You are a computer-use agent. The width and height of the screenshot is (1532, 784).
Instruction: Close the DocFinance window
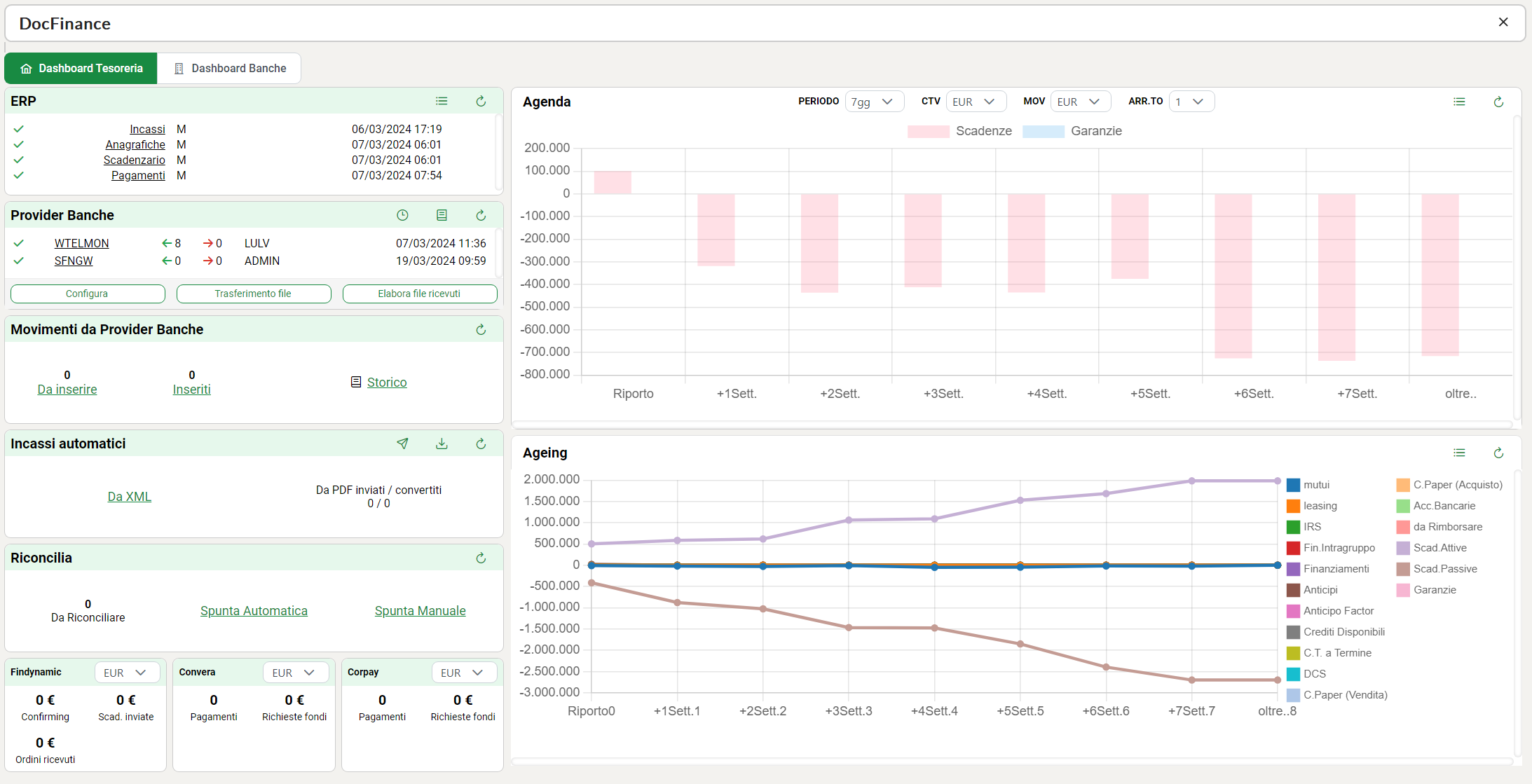(x=1503, y=22)
